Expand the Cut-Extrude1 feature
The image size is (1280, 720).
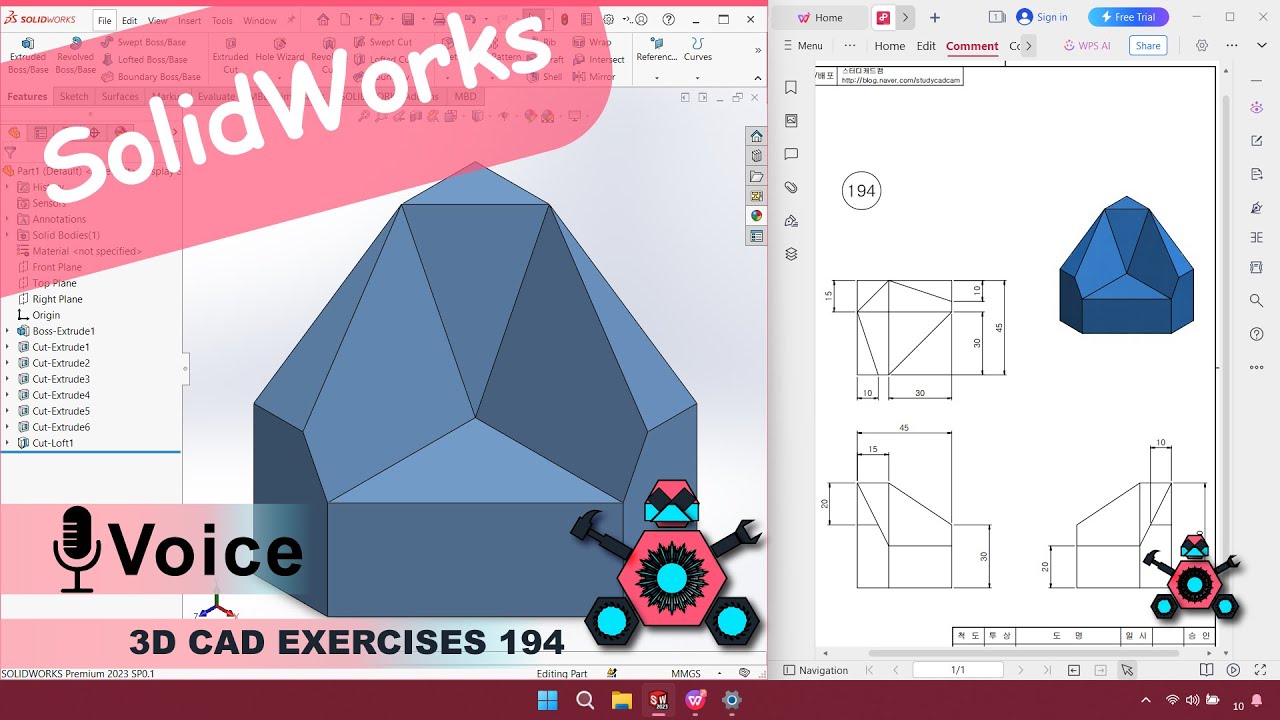tap(7, 347)
